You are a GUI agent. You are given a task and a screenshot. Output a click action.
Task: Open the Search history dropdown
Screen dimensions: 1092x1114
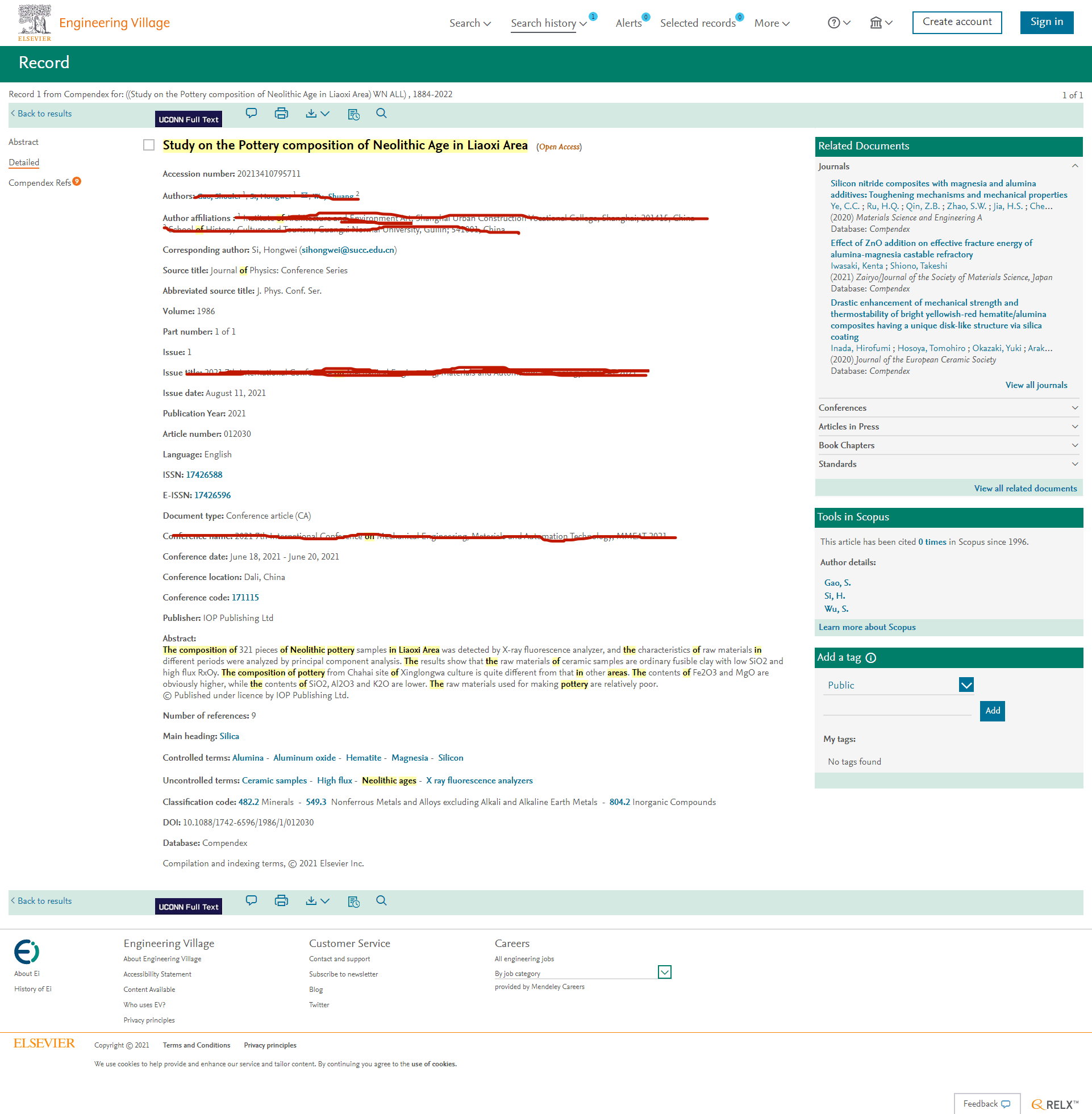click(x=548, y=23)
